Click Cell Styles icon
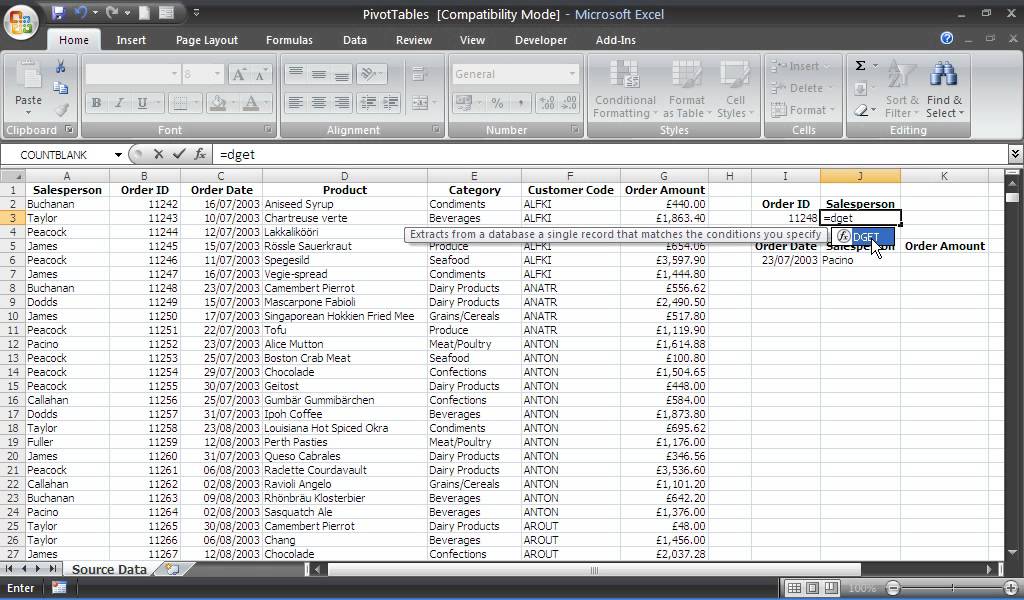1024x600 pixels. (735, 75)
